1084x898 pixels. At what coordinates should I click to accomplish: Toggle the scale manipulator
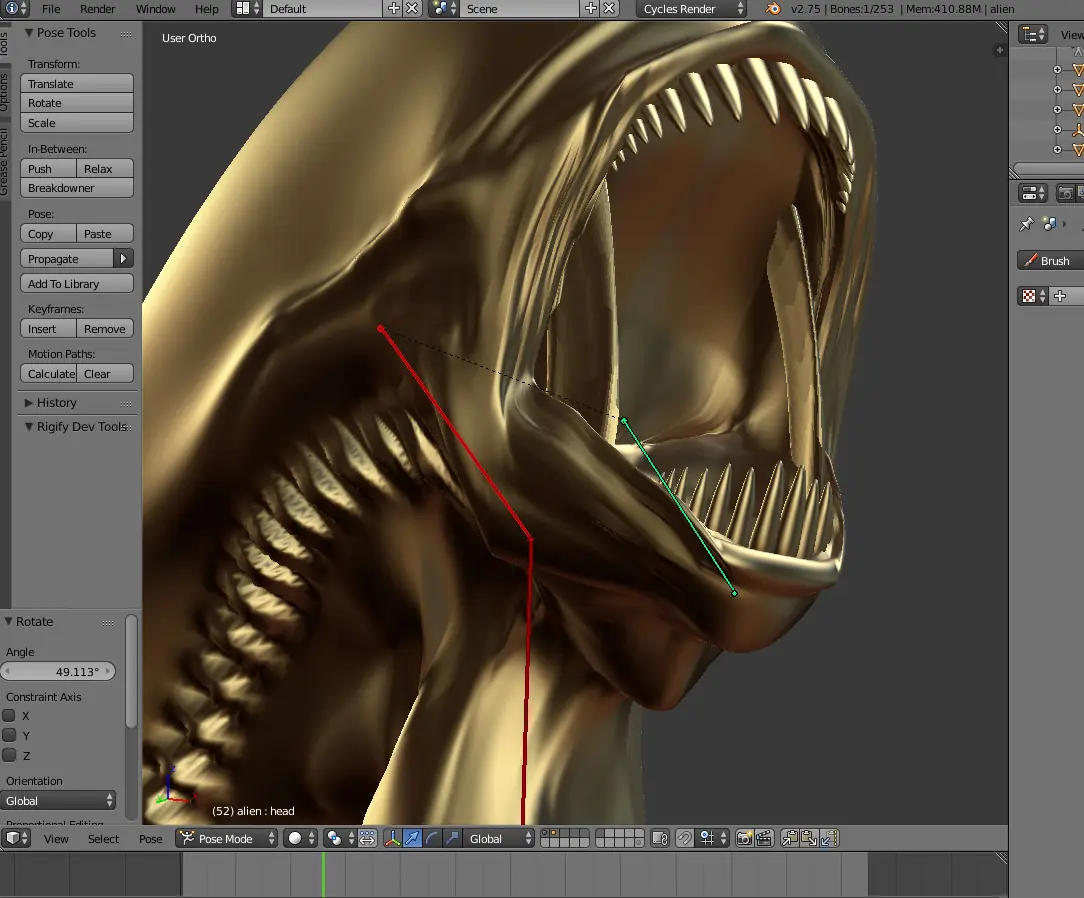pos(452,839)
